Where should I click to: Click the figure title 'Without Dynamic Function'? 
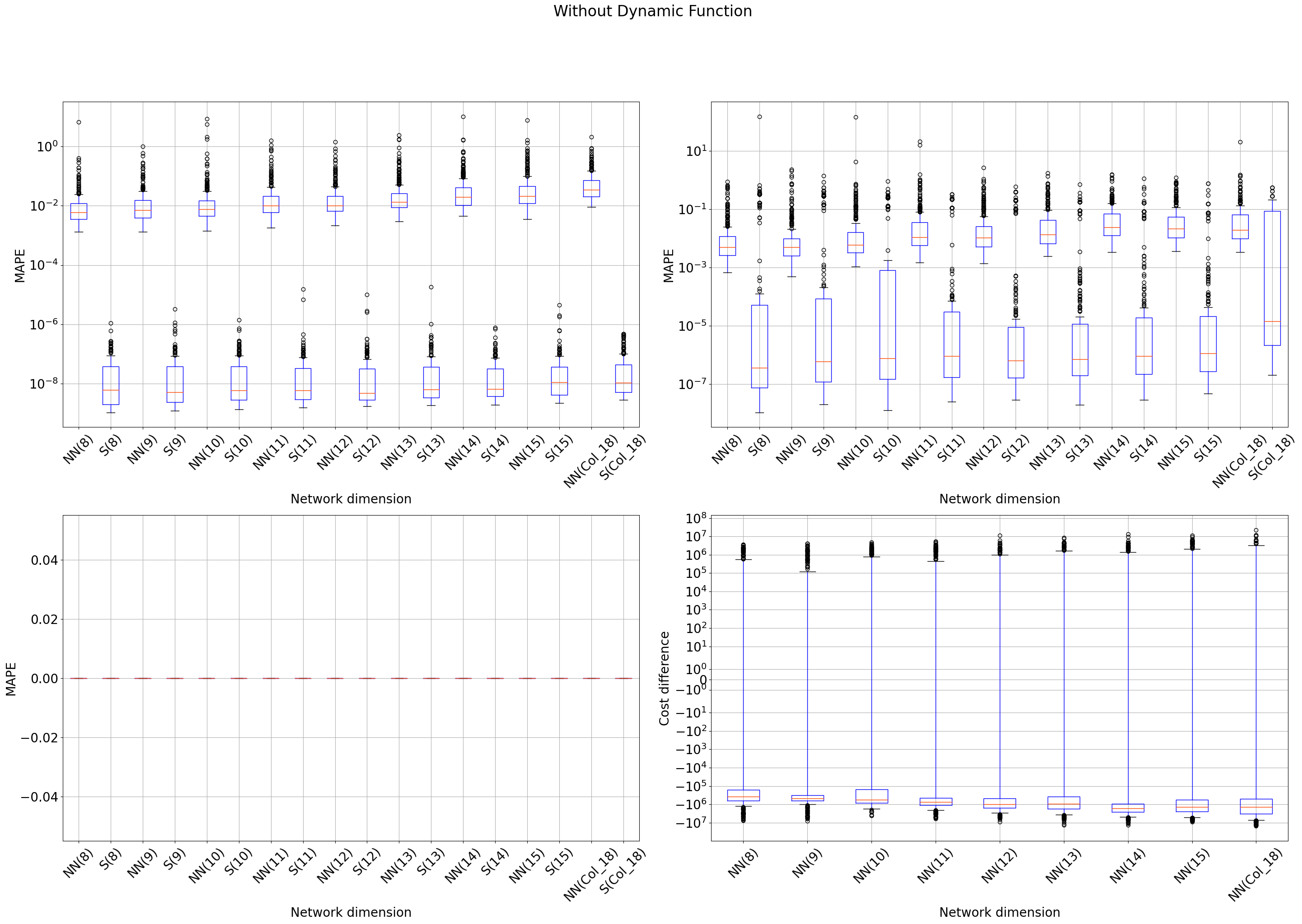(652, 11)
